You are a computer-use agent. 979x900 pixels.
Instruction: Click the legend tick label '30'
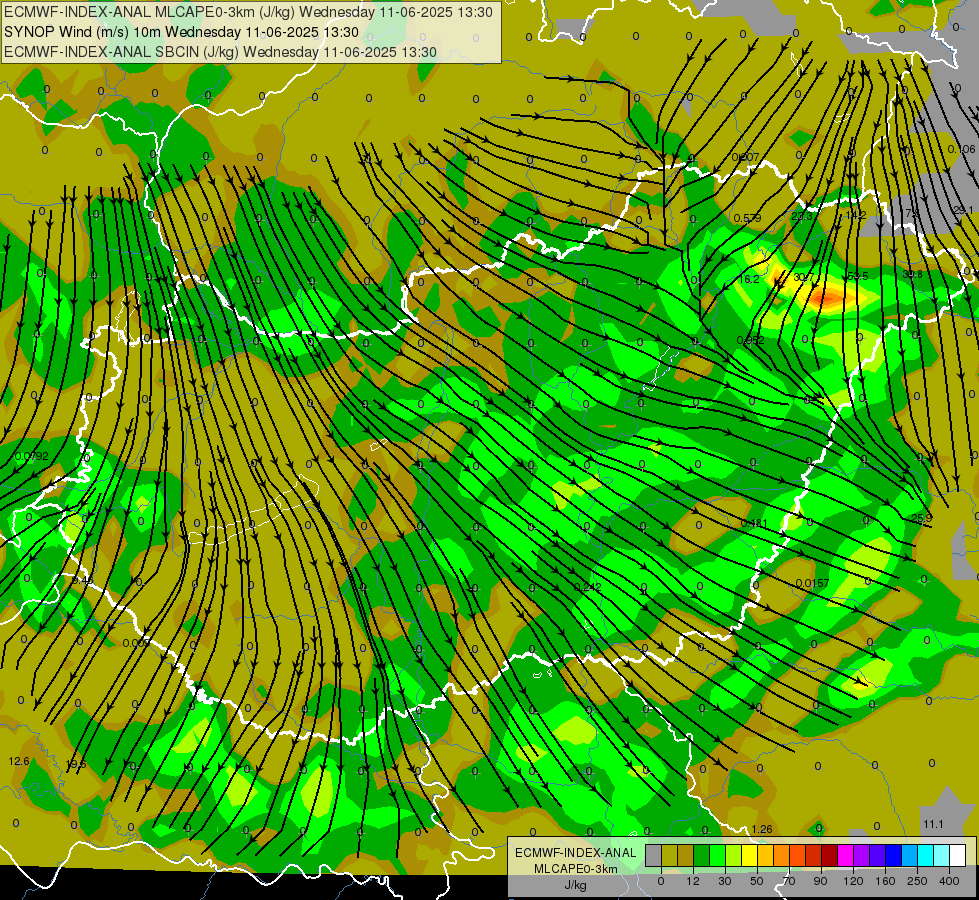tap(725, 881)
